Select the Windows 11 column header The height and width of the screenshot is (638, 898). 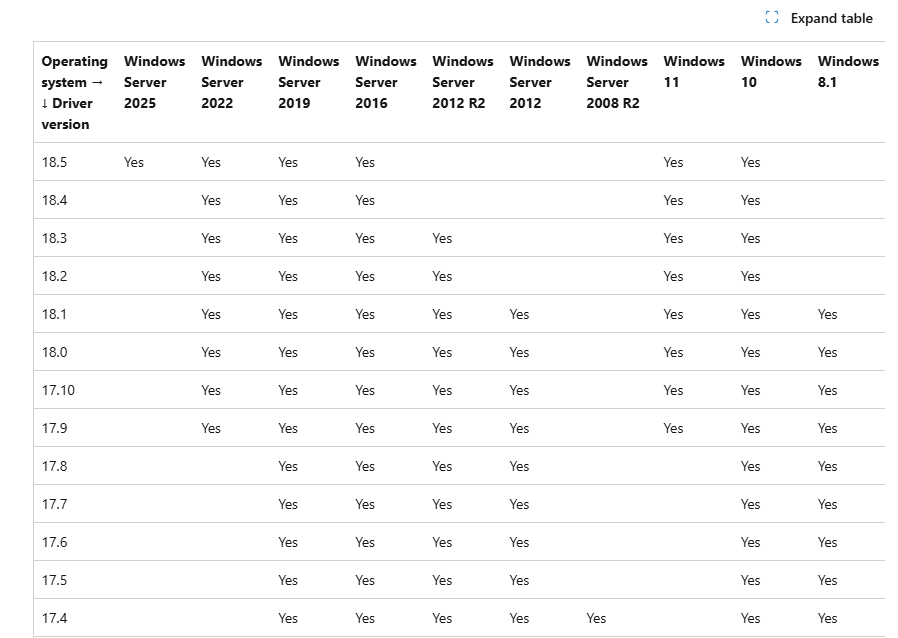[694, 71]
